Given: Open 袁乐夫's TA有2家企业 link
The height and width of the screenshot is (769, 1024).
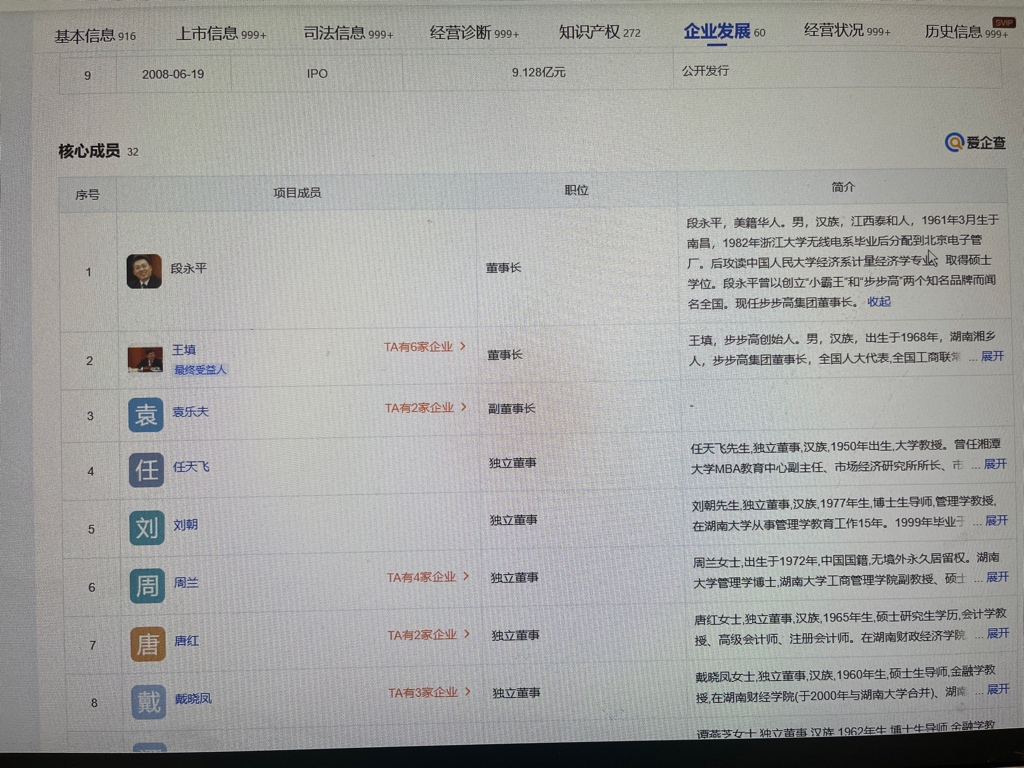Looking at the screenshot, I should click(x=425, y=408).
